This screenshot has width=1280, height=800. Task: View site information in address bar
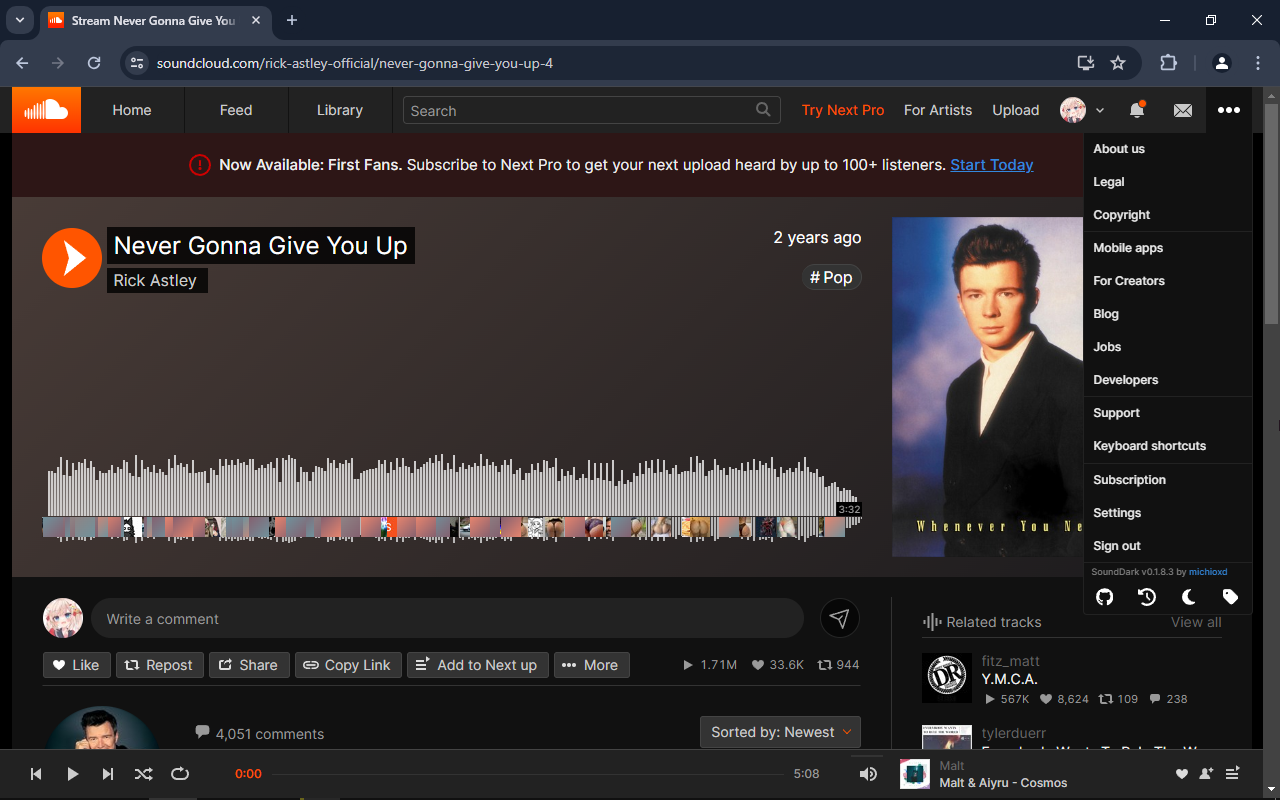coord(139,63)
